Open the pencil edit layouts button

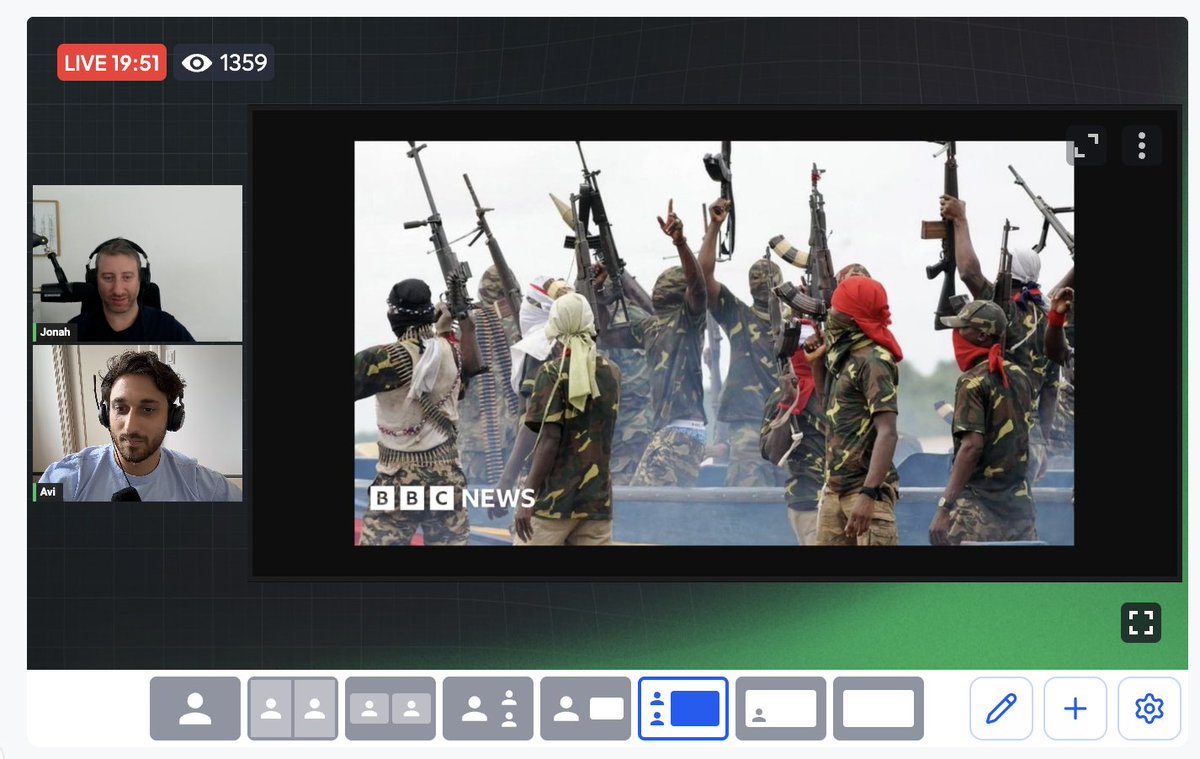tap(1001, 708)
